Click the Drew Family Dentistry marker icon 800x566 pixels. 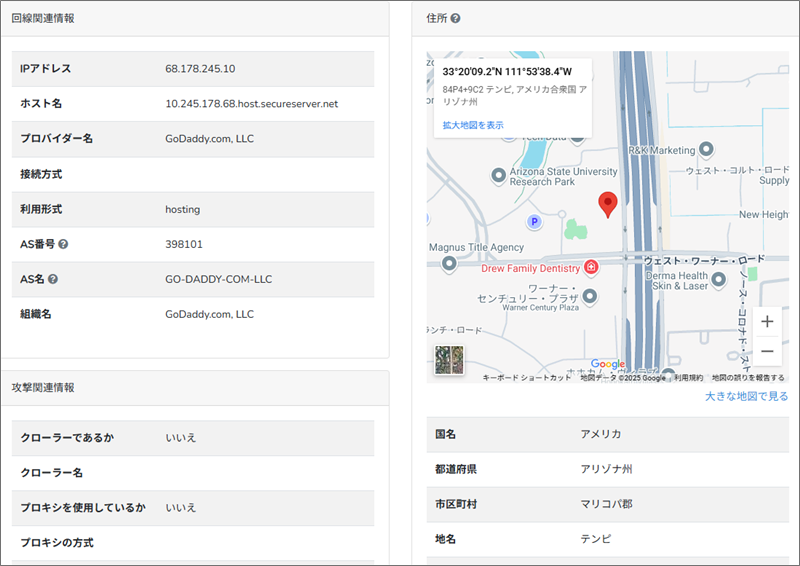click(591, 266)
